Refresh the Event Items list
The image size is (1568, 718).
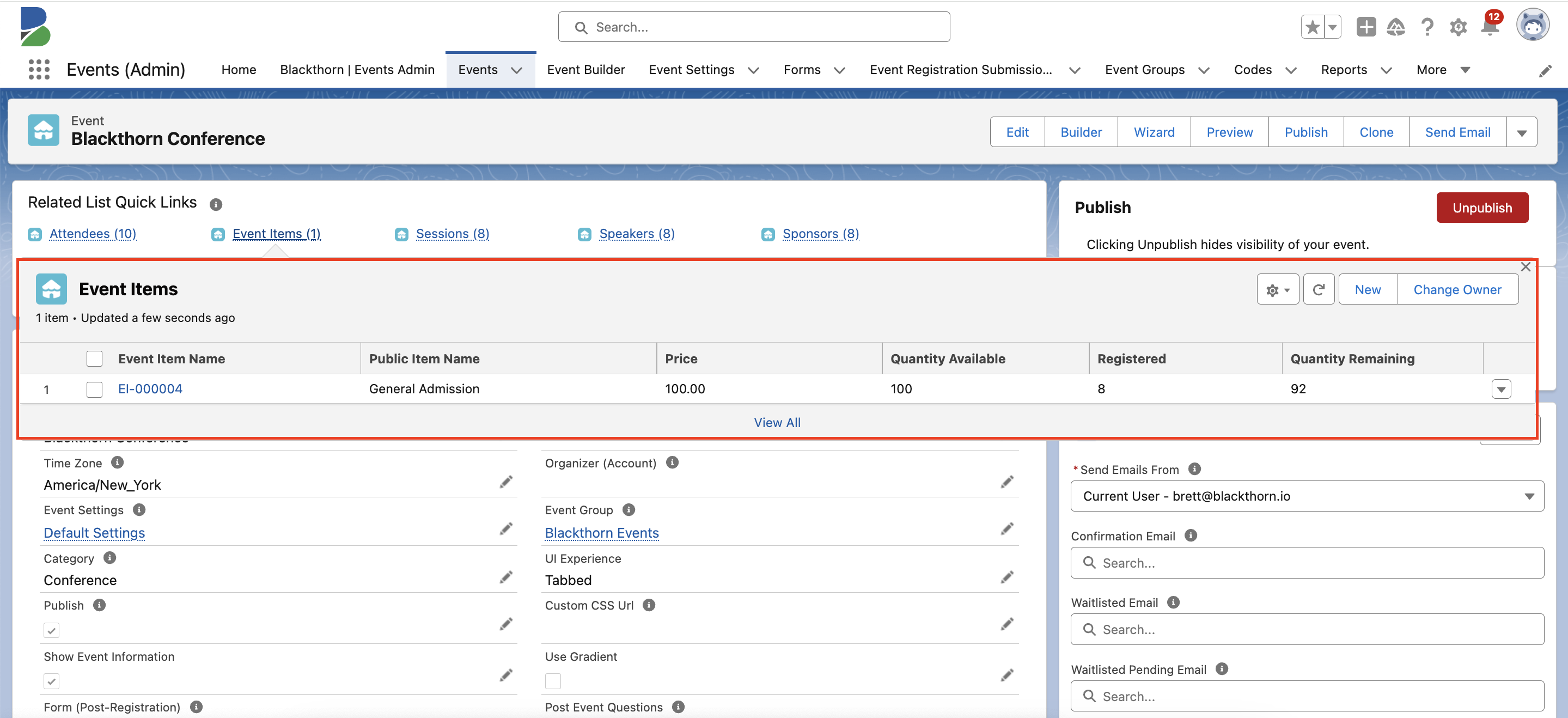click(x=1319, y=290)
